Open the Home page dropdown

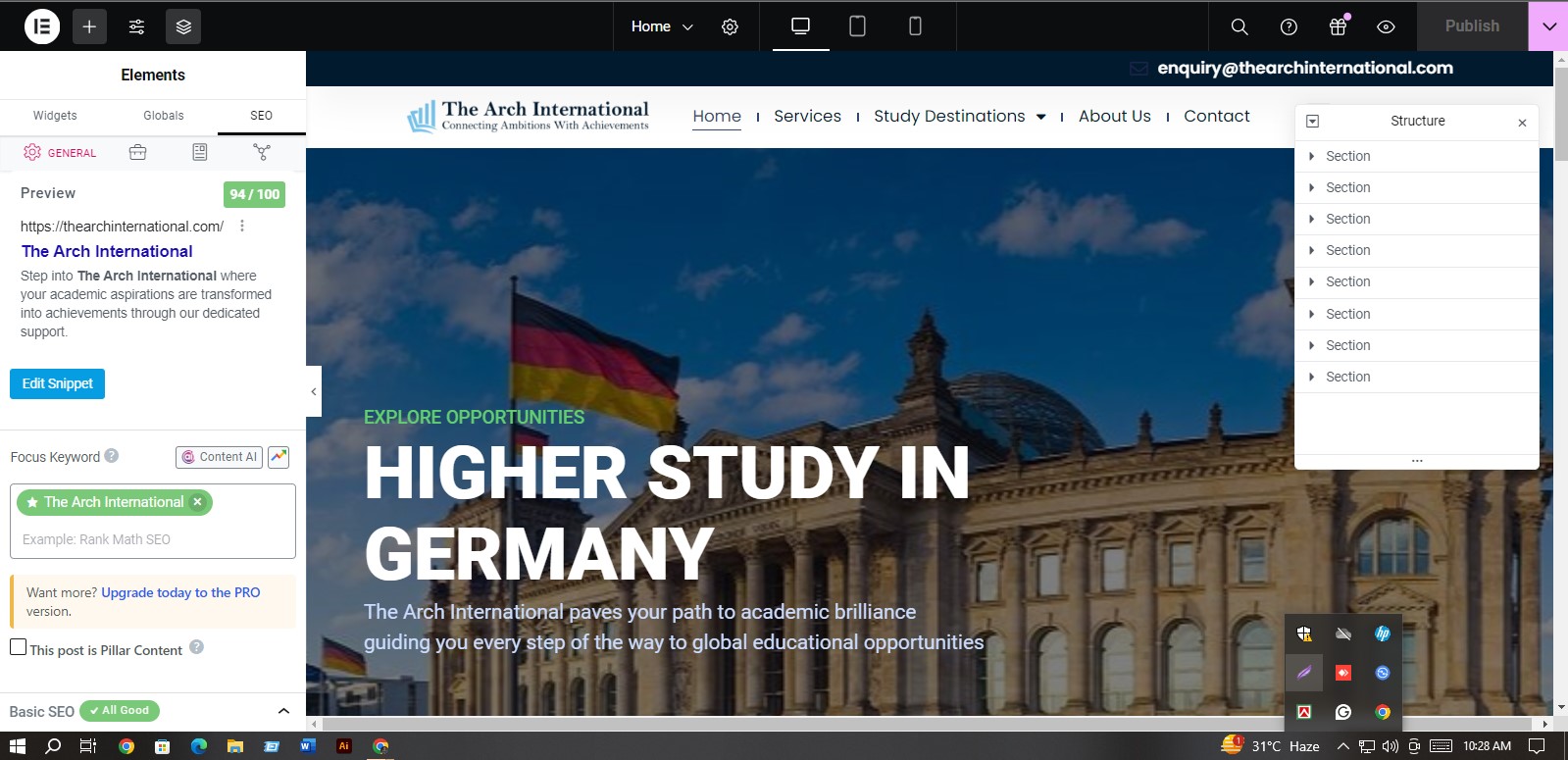pos(662,26)
